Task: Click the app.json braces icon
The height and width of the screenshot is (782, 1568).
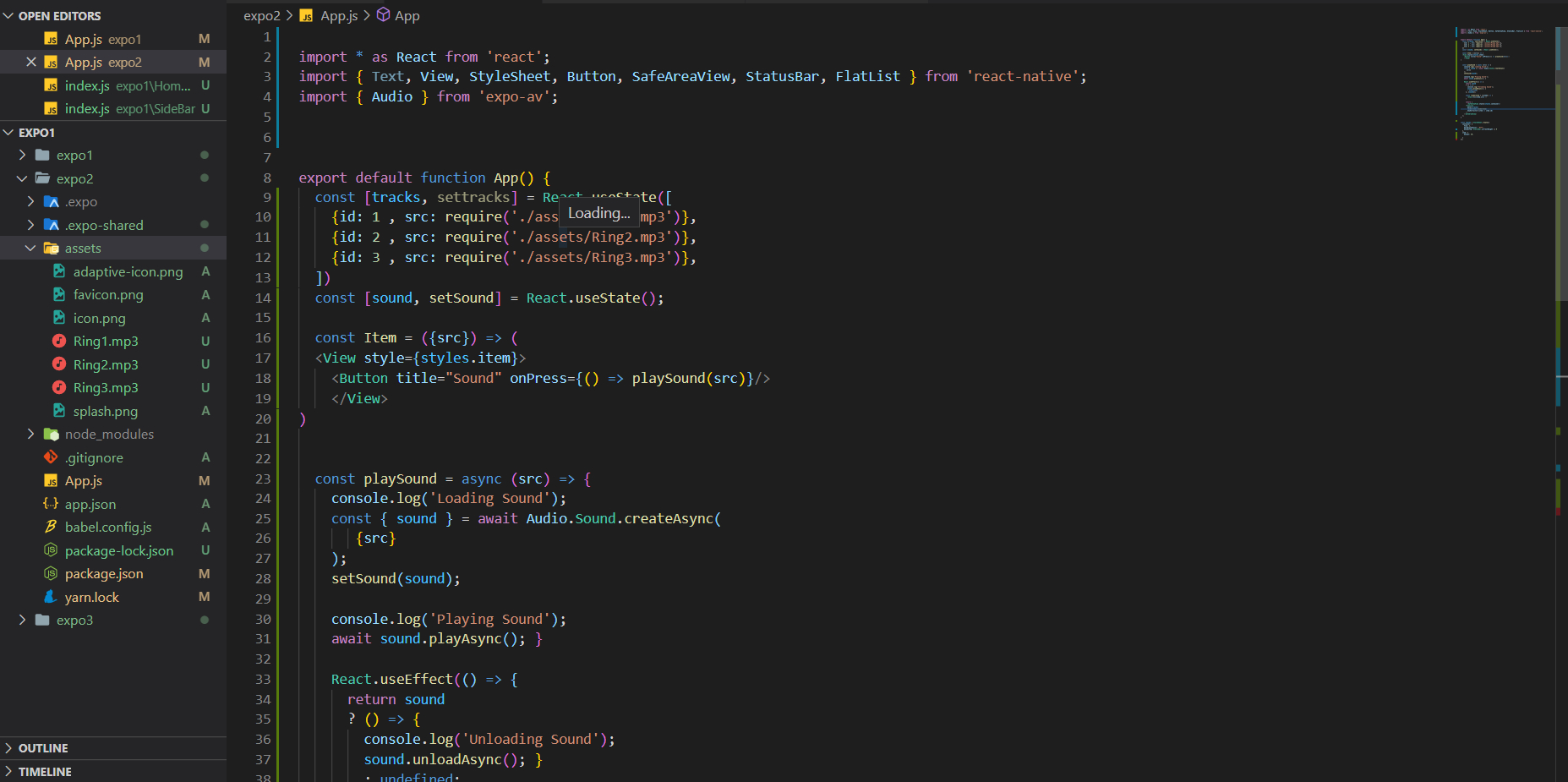Action: click(x=51, y=504)
